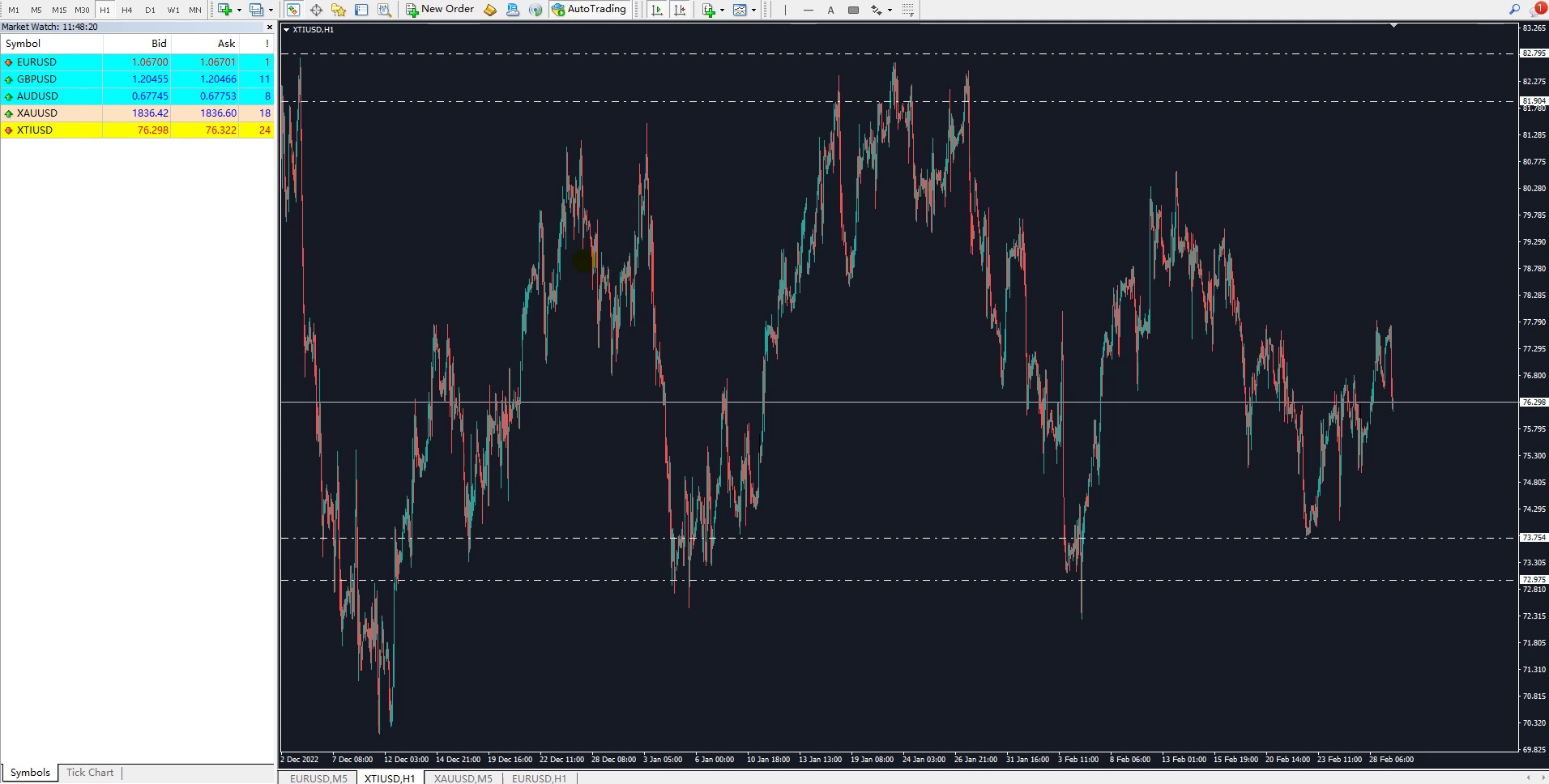Select the AUDUSD row in Market Watch
This screenshot has width=1549, height=784.
137,96
